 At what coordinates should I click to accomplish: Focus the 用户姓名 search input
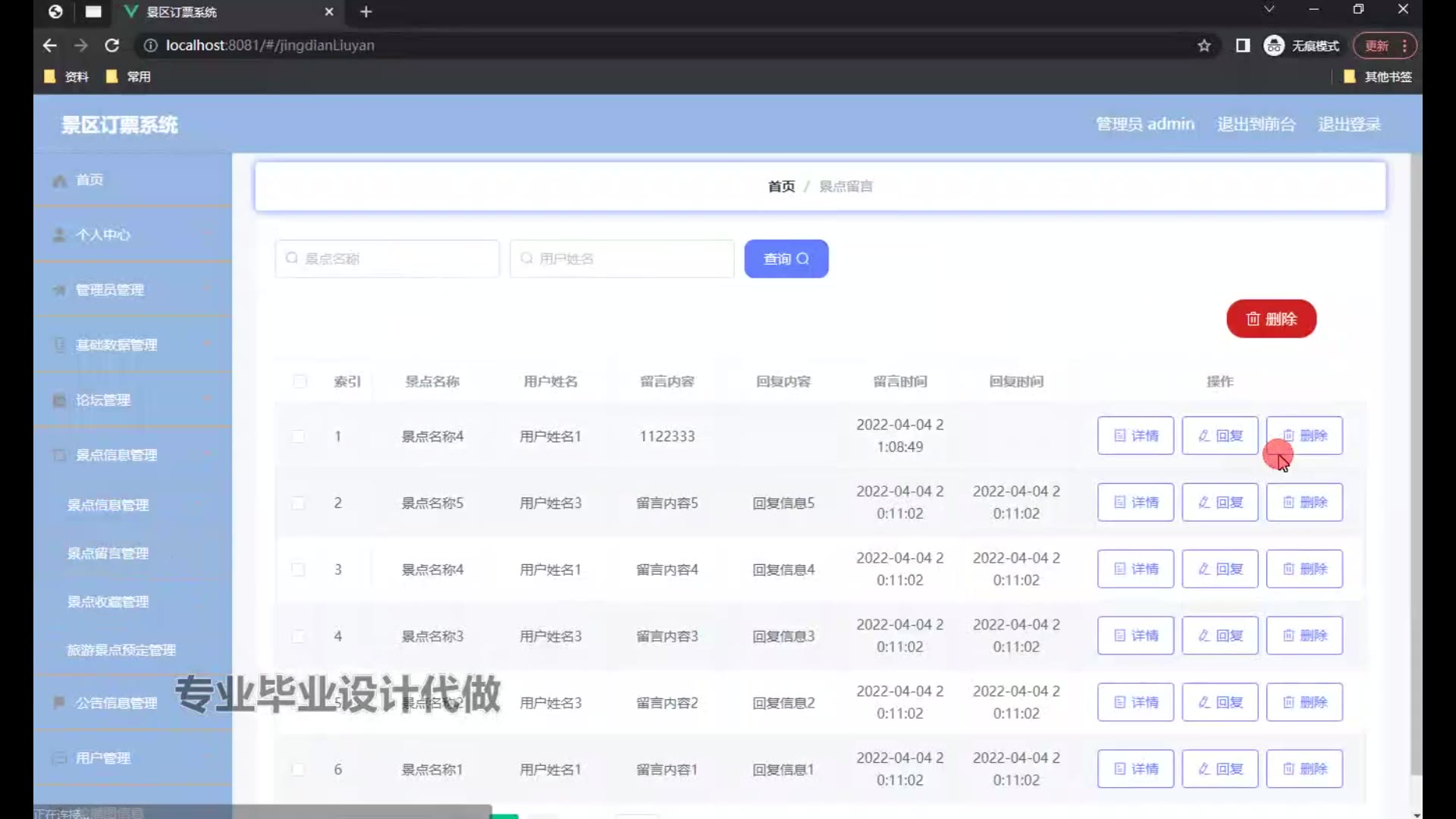point(623,259)
